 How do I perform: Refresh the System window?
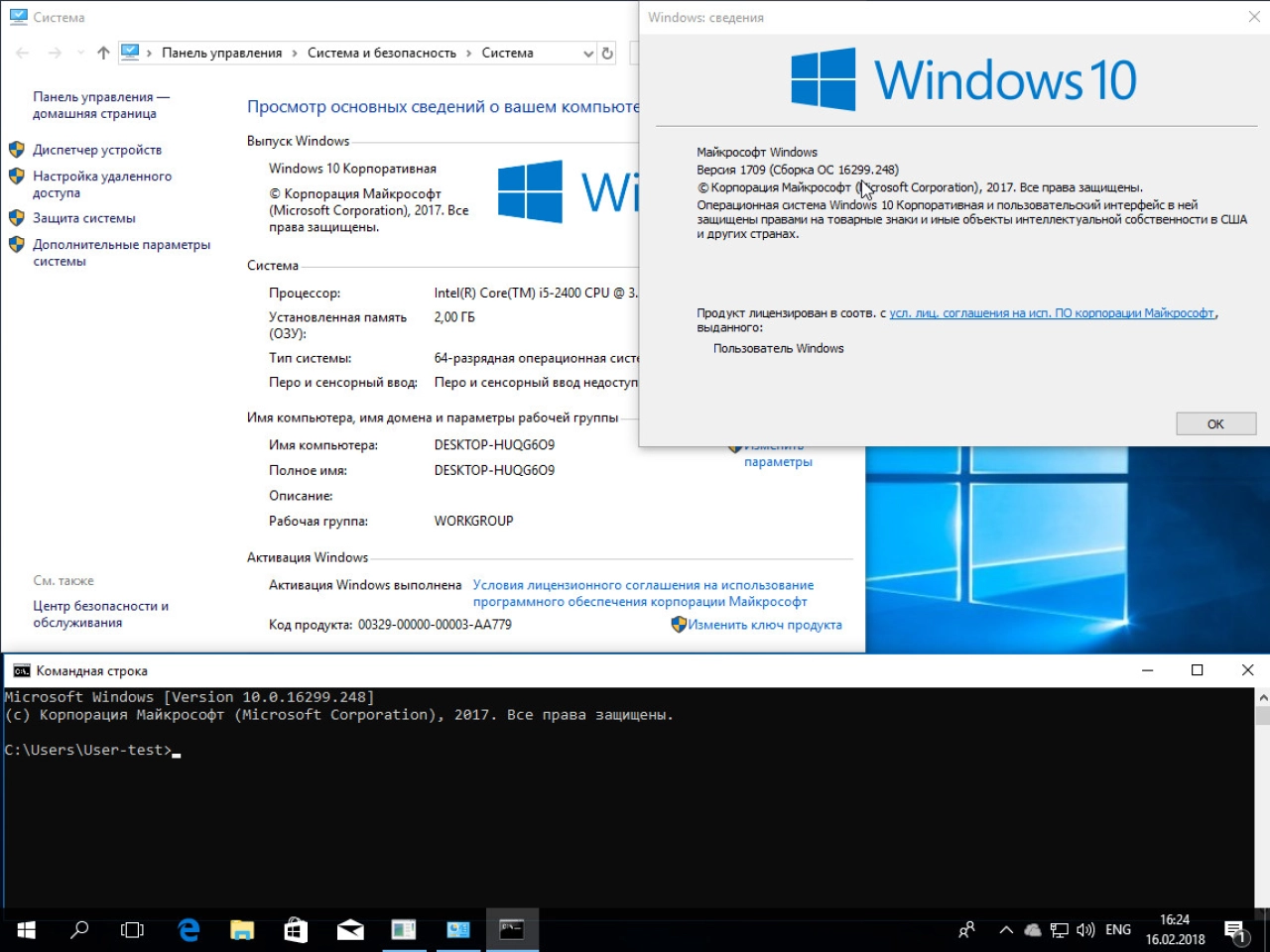[x=607, y=53]
